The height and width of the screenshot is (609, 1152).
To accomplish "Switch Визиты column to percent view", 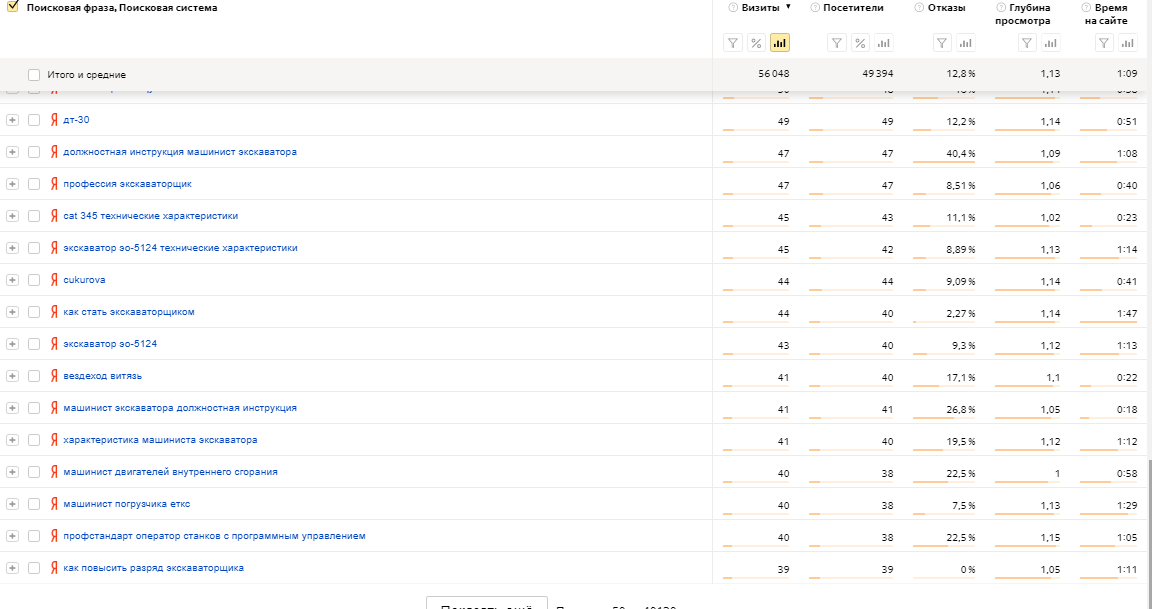I will [756, 43].
